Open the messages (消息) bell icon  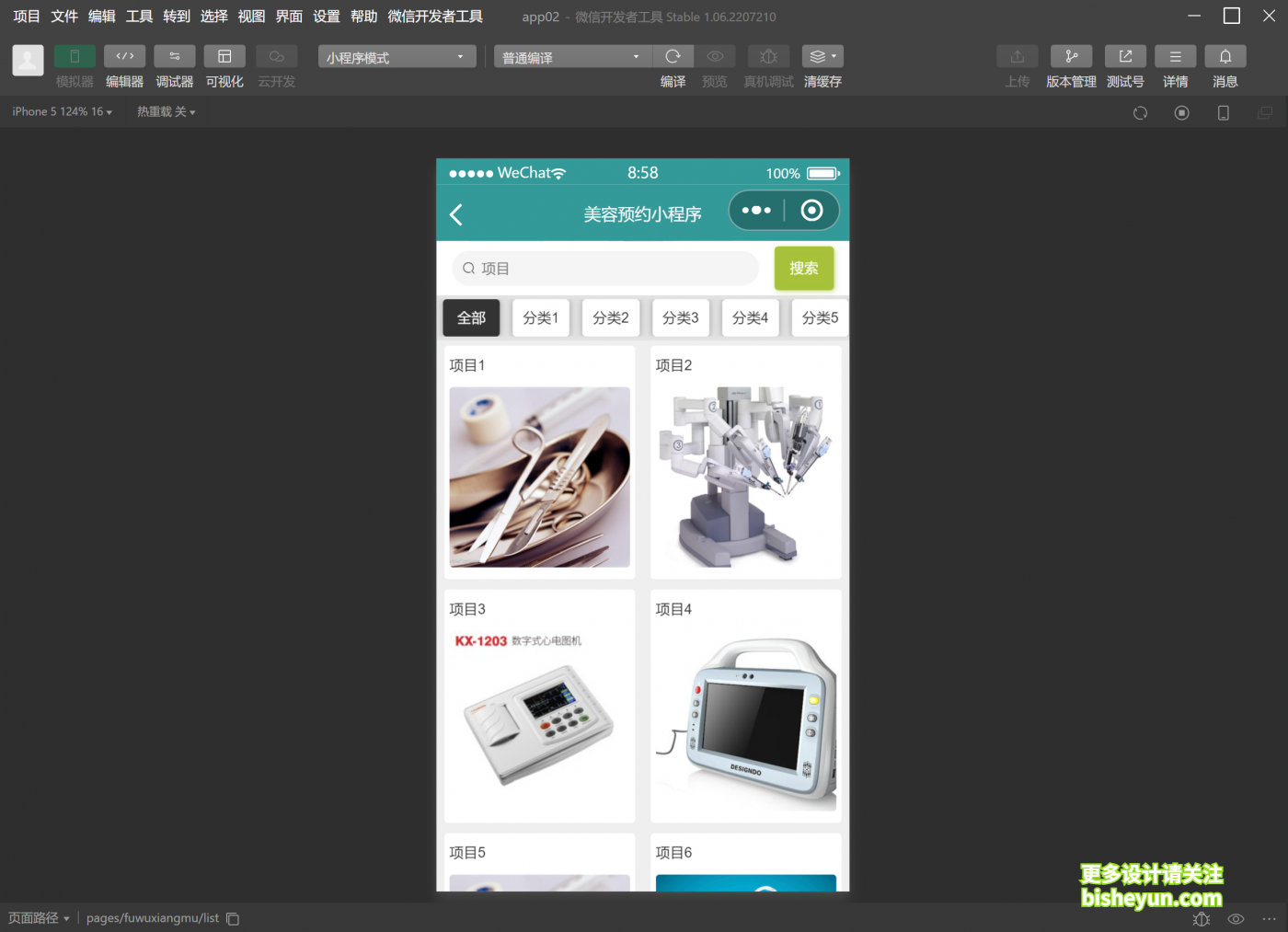tap(1225, 57)
